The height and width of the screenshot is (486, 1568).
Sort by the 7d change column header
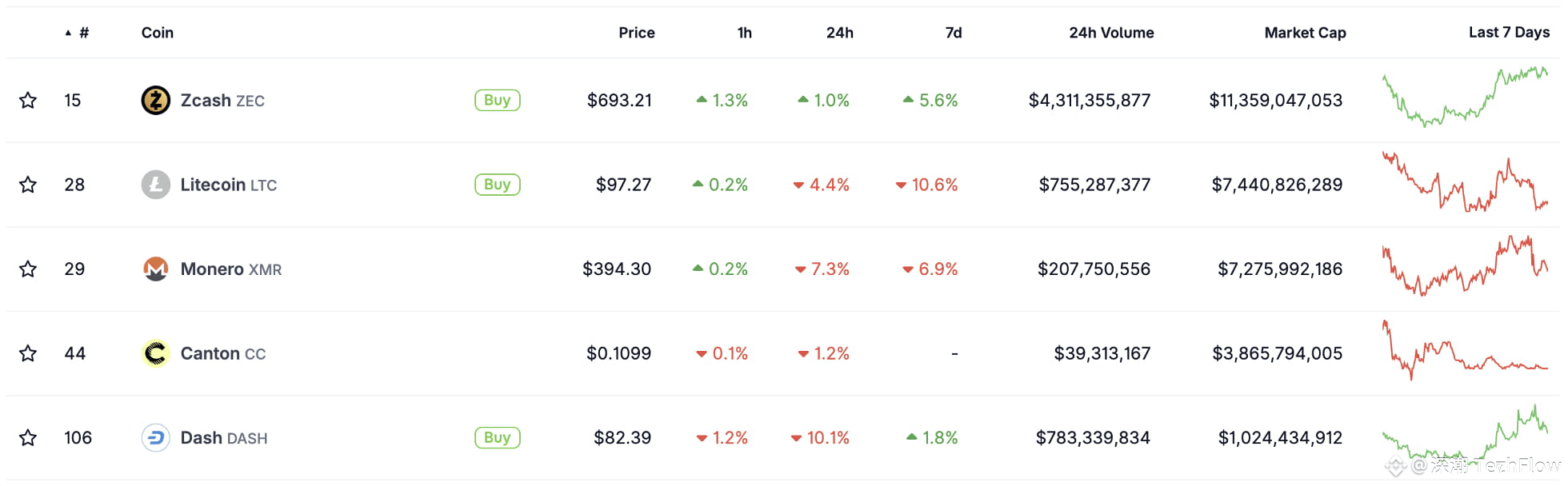(x=953, y=33)
